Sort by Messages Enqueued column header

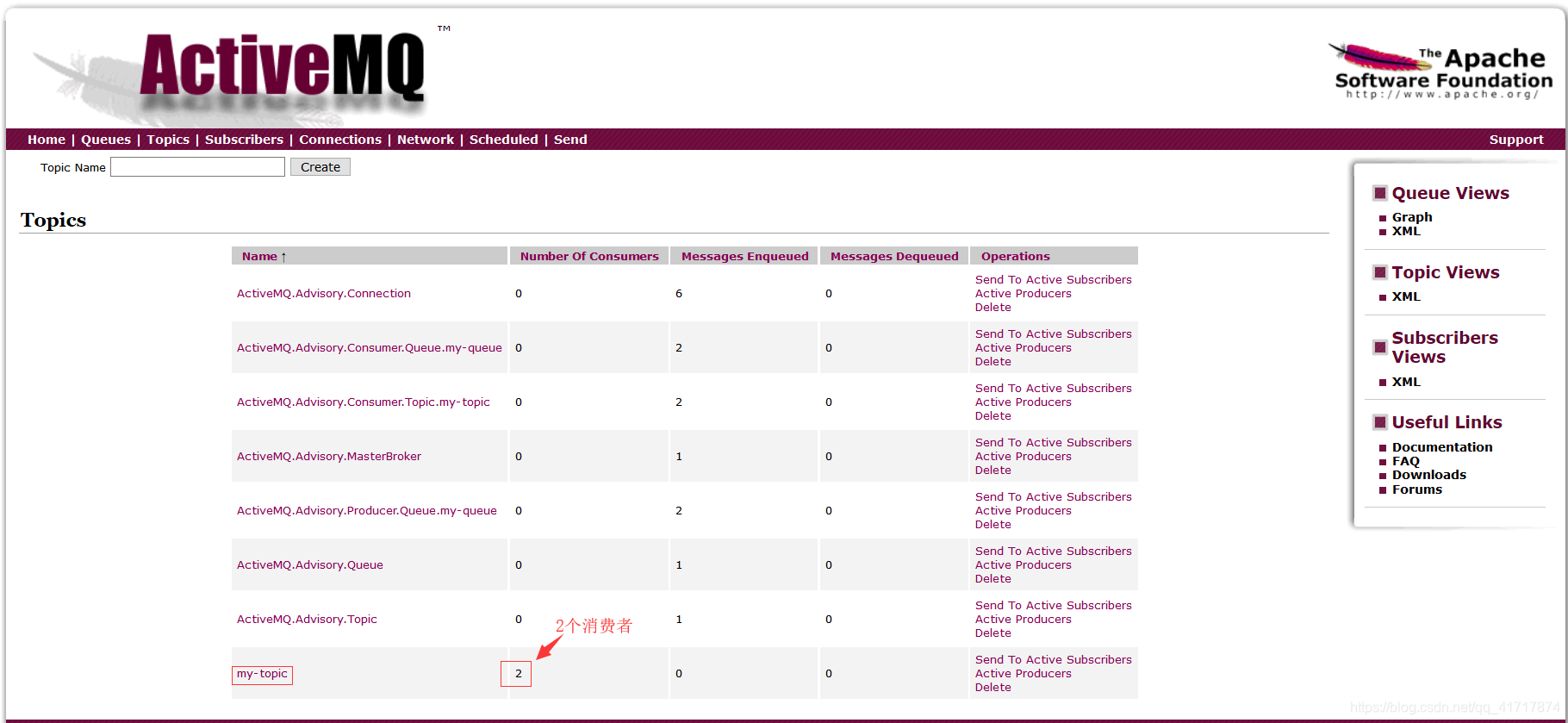point(745,256)
